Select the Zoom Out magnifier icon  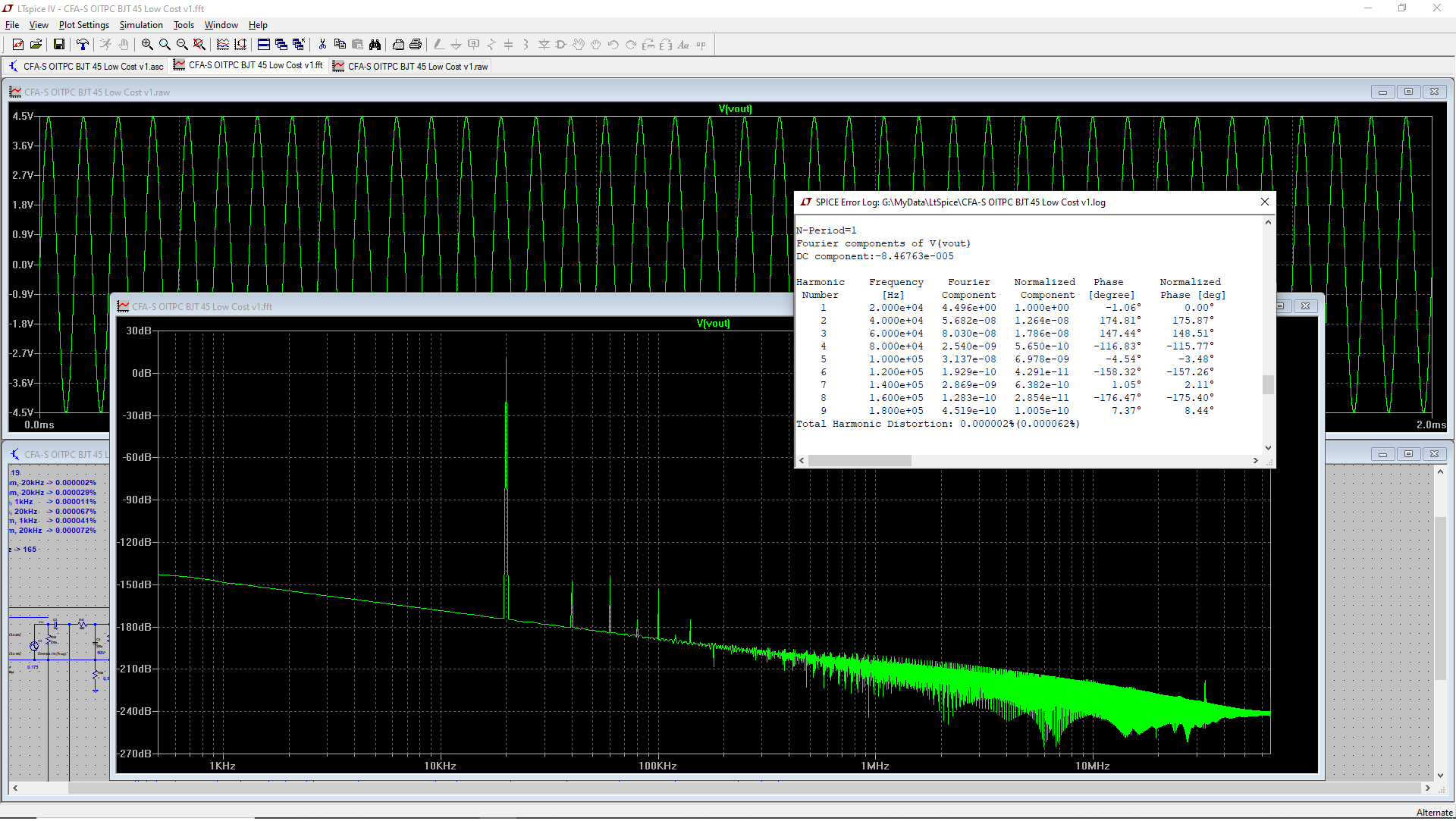tap(182, 45)
